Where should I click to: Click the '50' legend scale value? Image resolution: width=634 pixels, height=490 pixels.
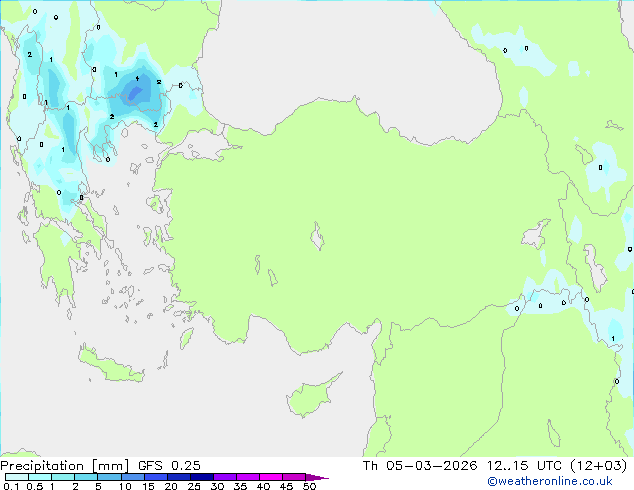[309, 486]
